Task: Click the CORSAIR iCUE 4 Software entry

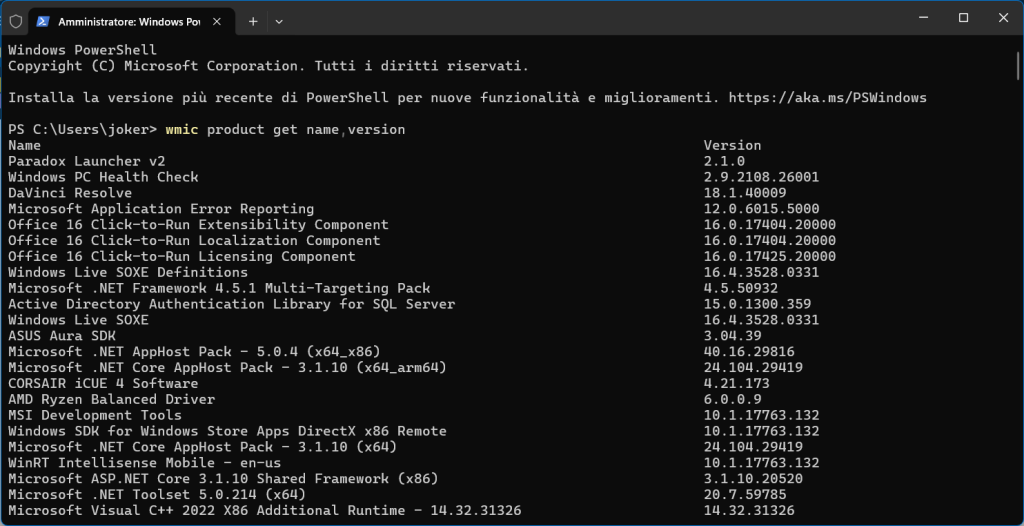Action: coord(103,383)
